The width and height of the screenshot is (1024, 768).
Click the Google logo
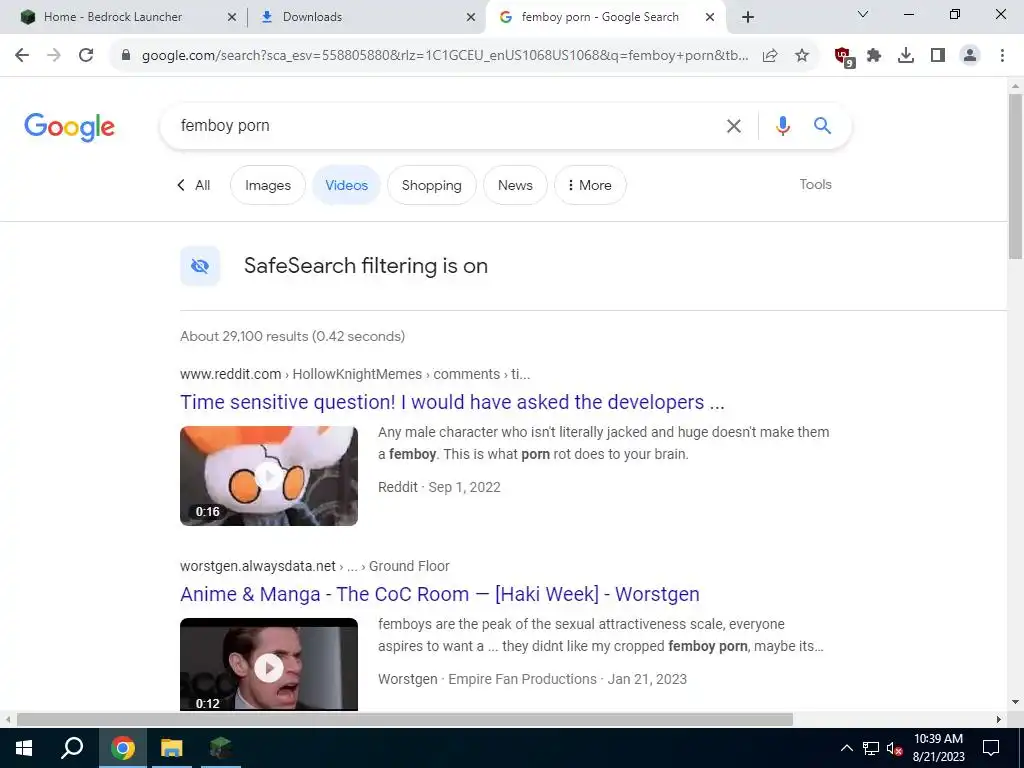click(69, 127)
